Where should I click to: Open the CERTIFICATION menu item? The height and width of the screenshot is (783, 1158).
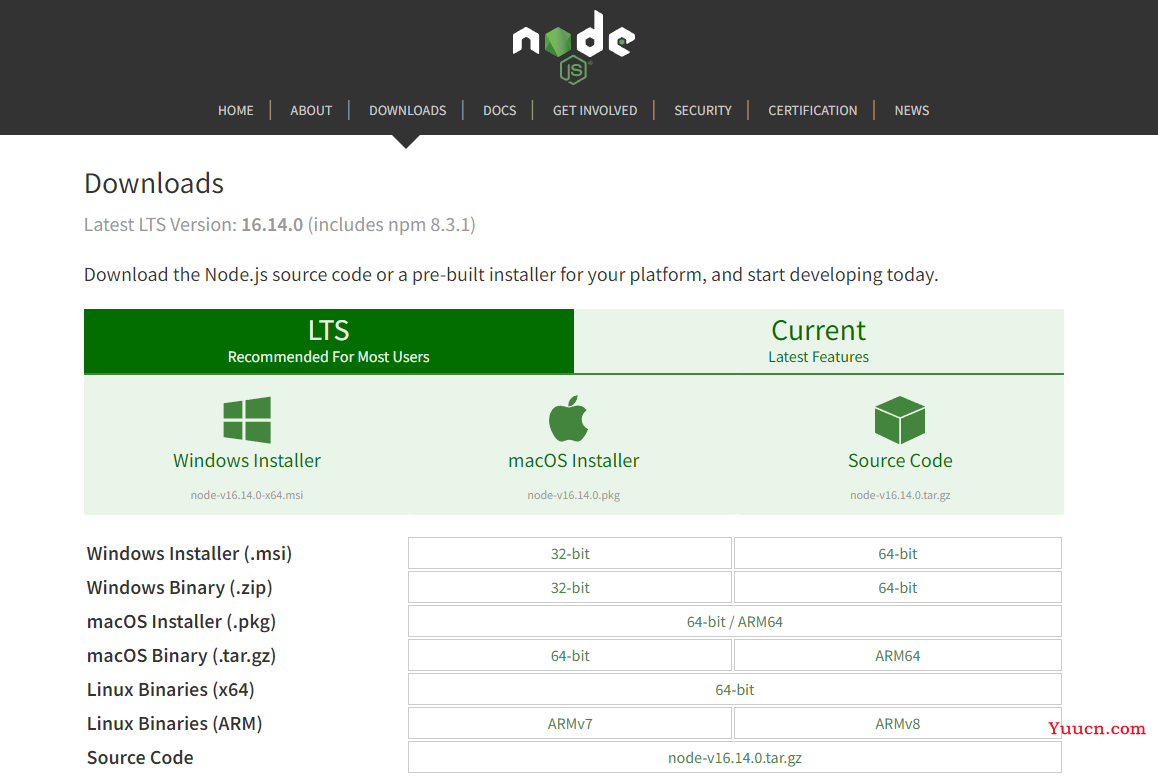pos(812,110)
